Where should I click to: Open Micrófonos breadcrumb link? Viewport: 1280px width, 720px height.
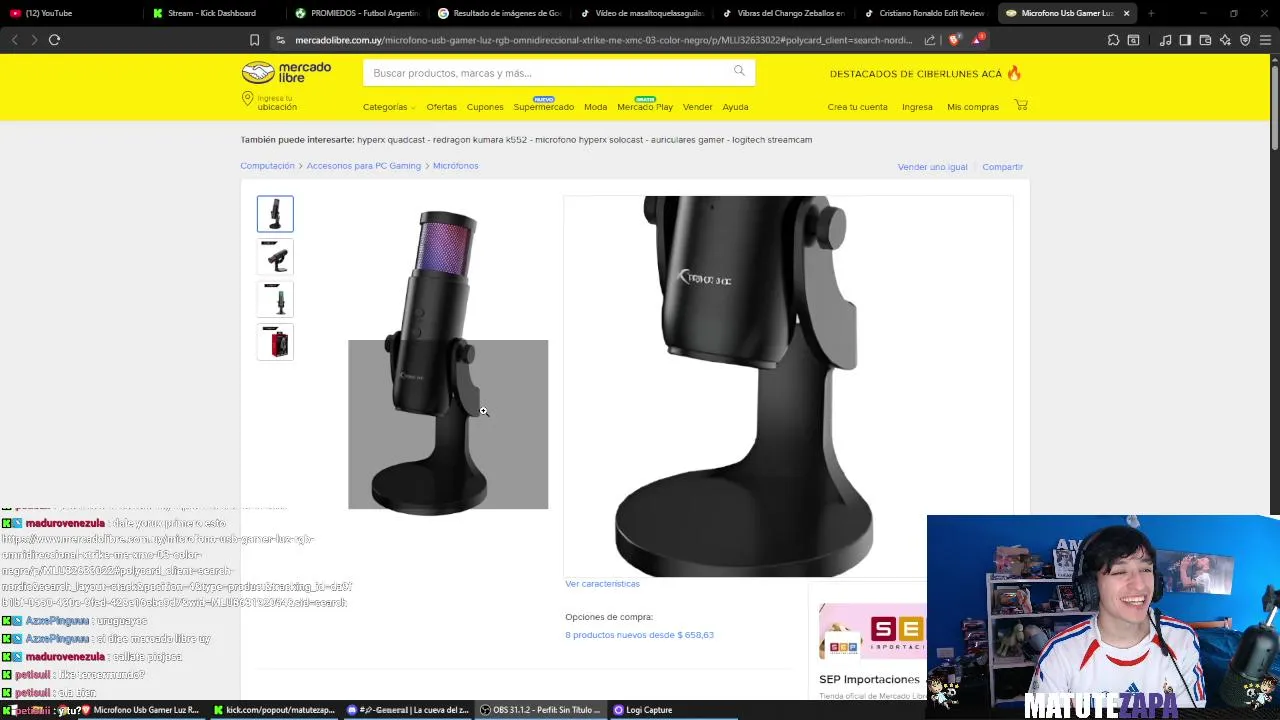pyautogui.click(x=455, y=166)
